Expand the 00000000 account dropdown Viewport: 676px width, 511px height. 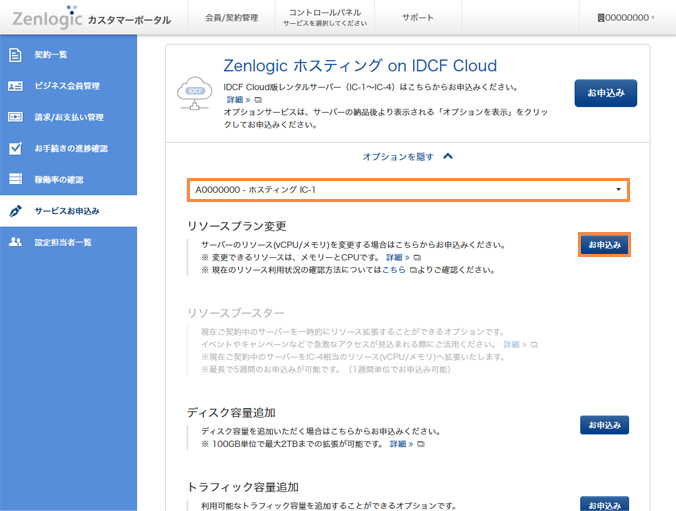click(626, 18)
